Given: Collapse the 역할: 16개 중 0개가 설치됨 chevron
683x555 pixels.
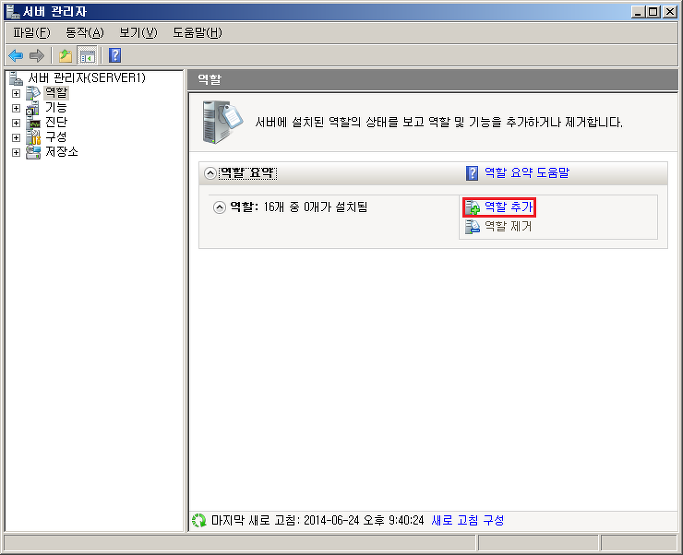Looking at the screenshot, I should coord(219,207).
